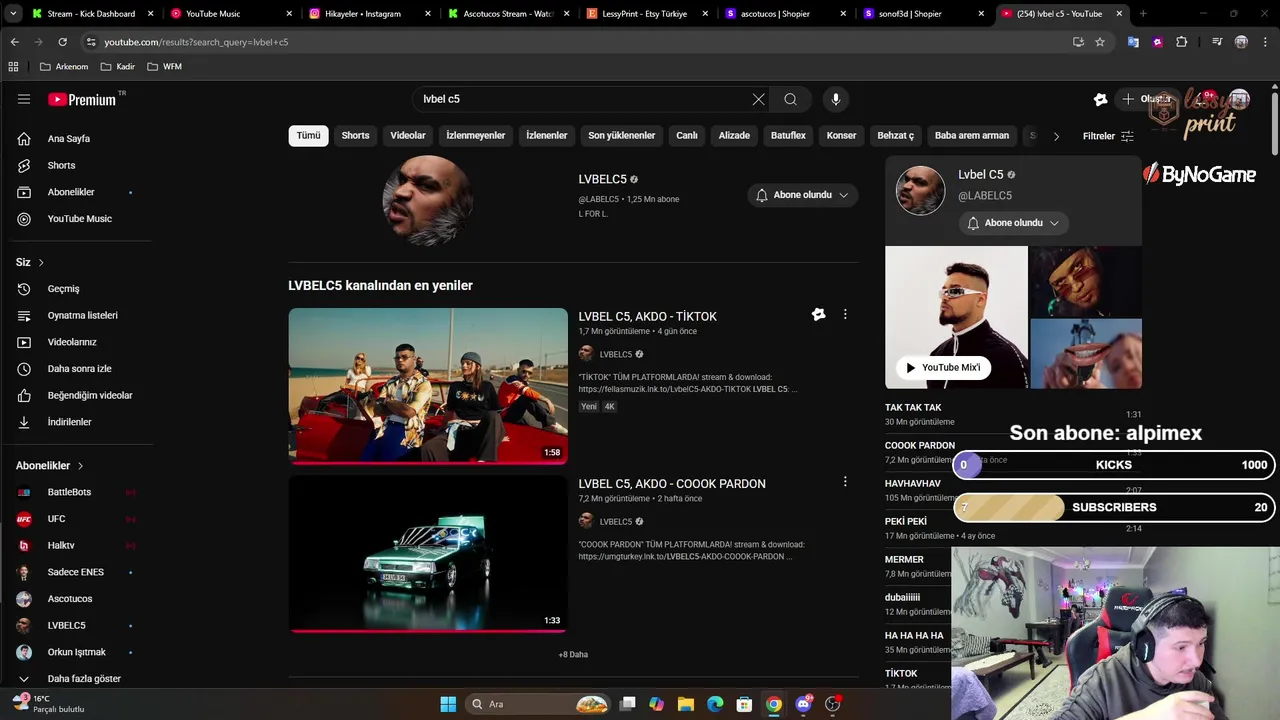Screen dimensions: 1280x720
Task: Expand Abonelikler section chevron
Action: (x=80, y=466)
